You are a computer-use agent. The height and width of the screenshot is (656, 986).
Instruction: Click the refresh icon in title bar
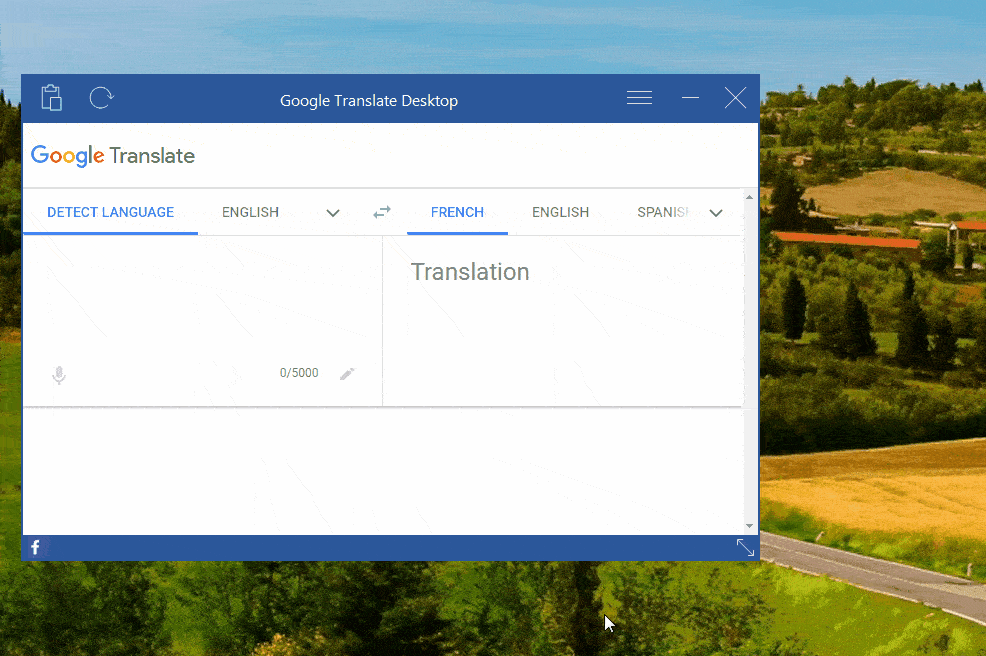[x=101, y=98]
